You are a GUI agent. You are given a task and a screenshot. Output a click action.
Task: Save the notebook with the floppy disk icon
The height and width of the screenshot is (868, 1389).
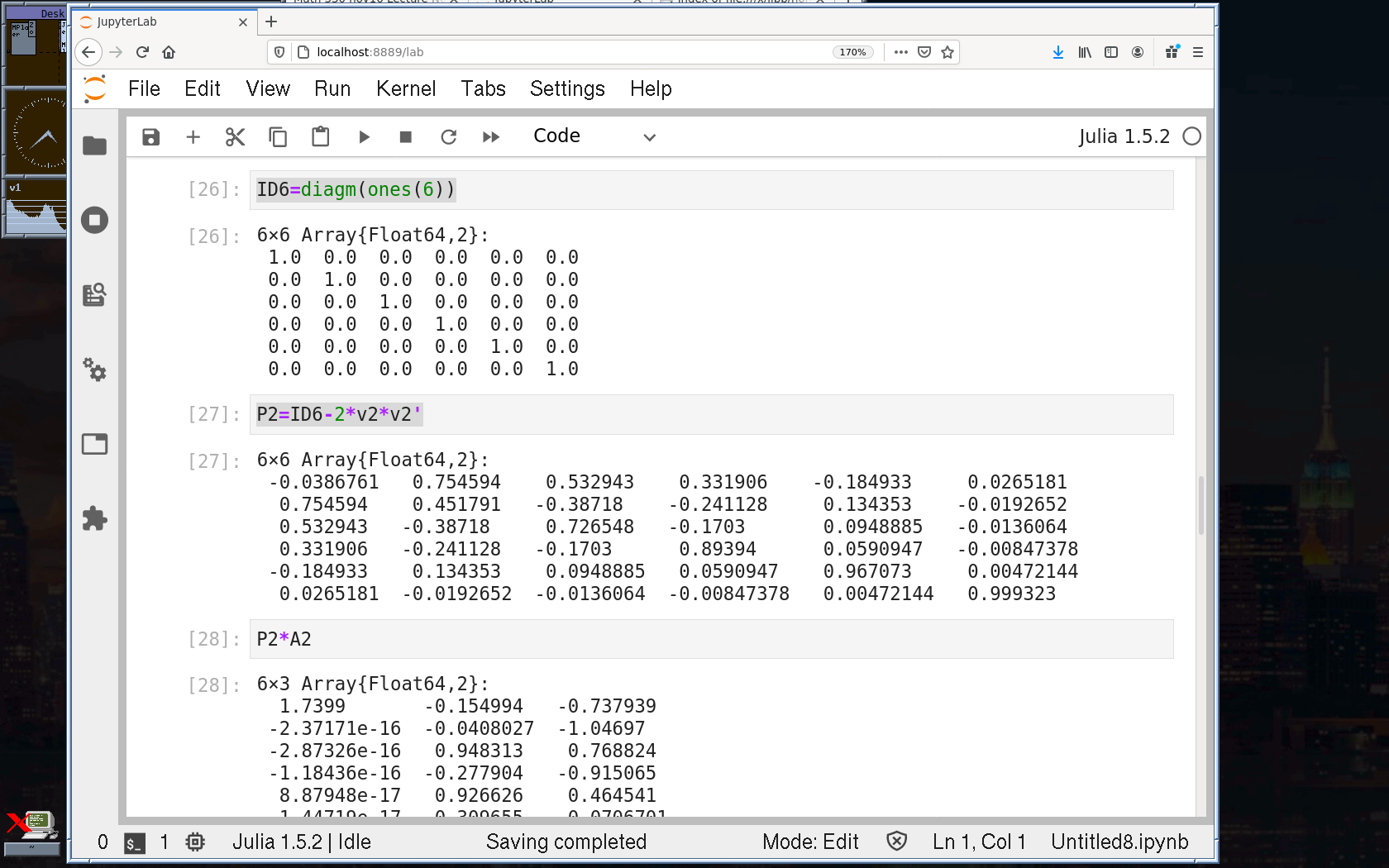tap(150, 137)
